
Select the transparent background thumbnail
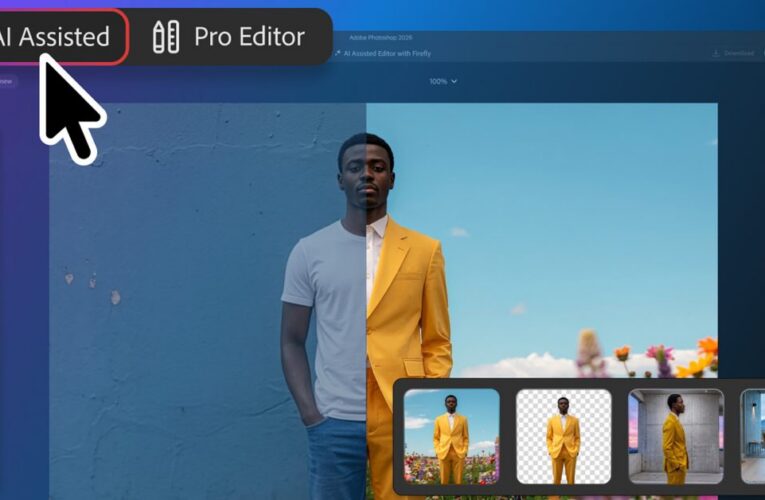point(564,437)
